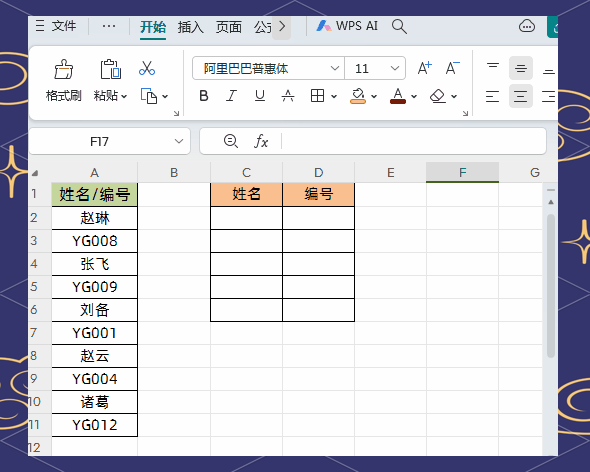
Task: Expand the borders dropdown arrow
Action: (x=334, y=97)
